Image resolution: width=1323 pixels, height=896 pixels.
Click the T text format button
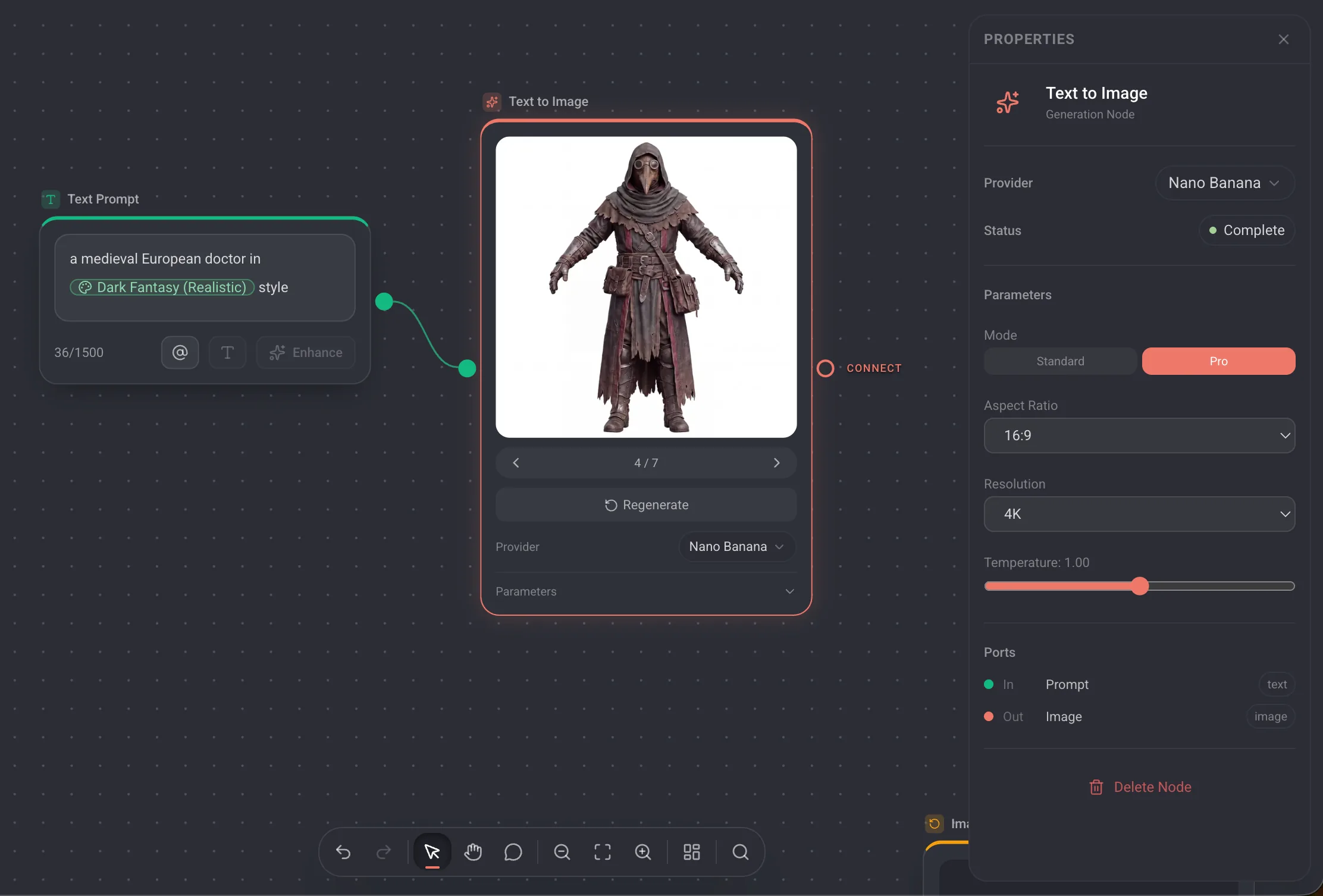(x=227, y=352)
